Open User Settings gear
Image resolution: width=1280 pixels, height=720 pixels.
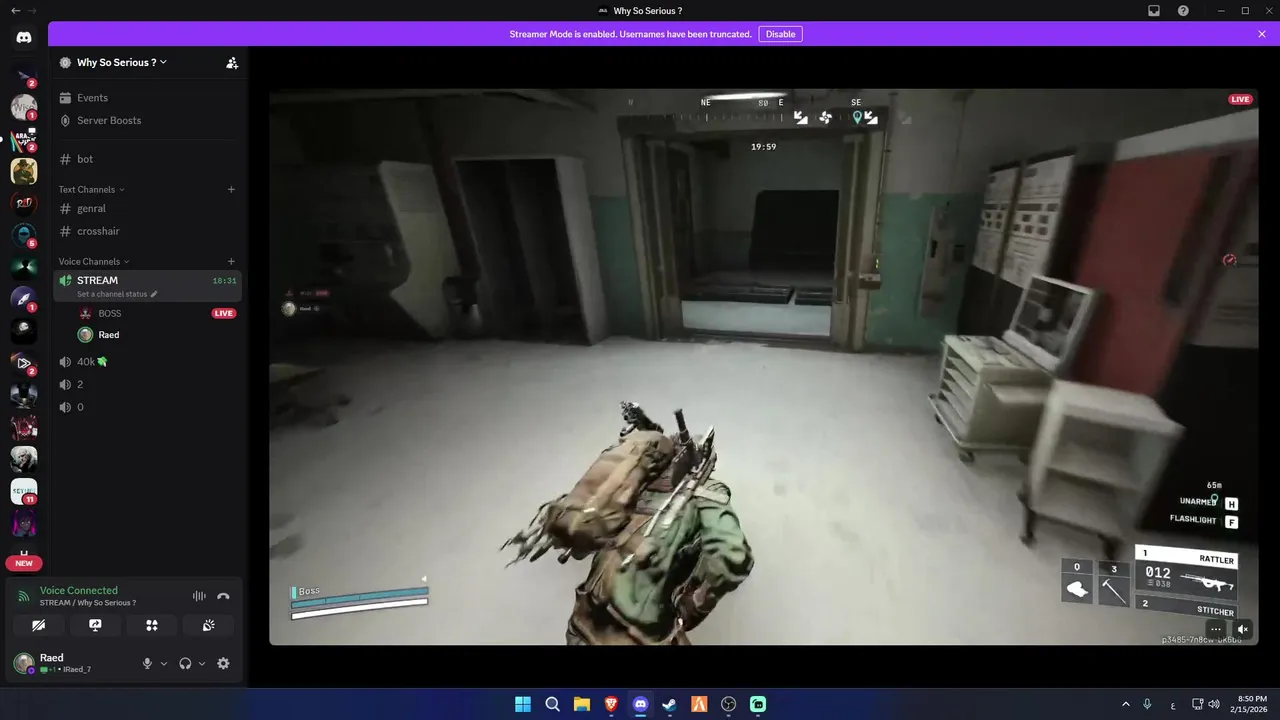pyautogui.click(x=223, y=663)
